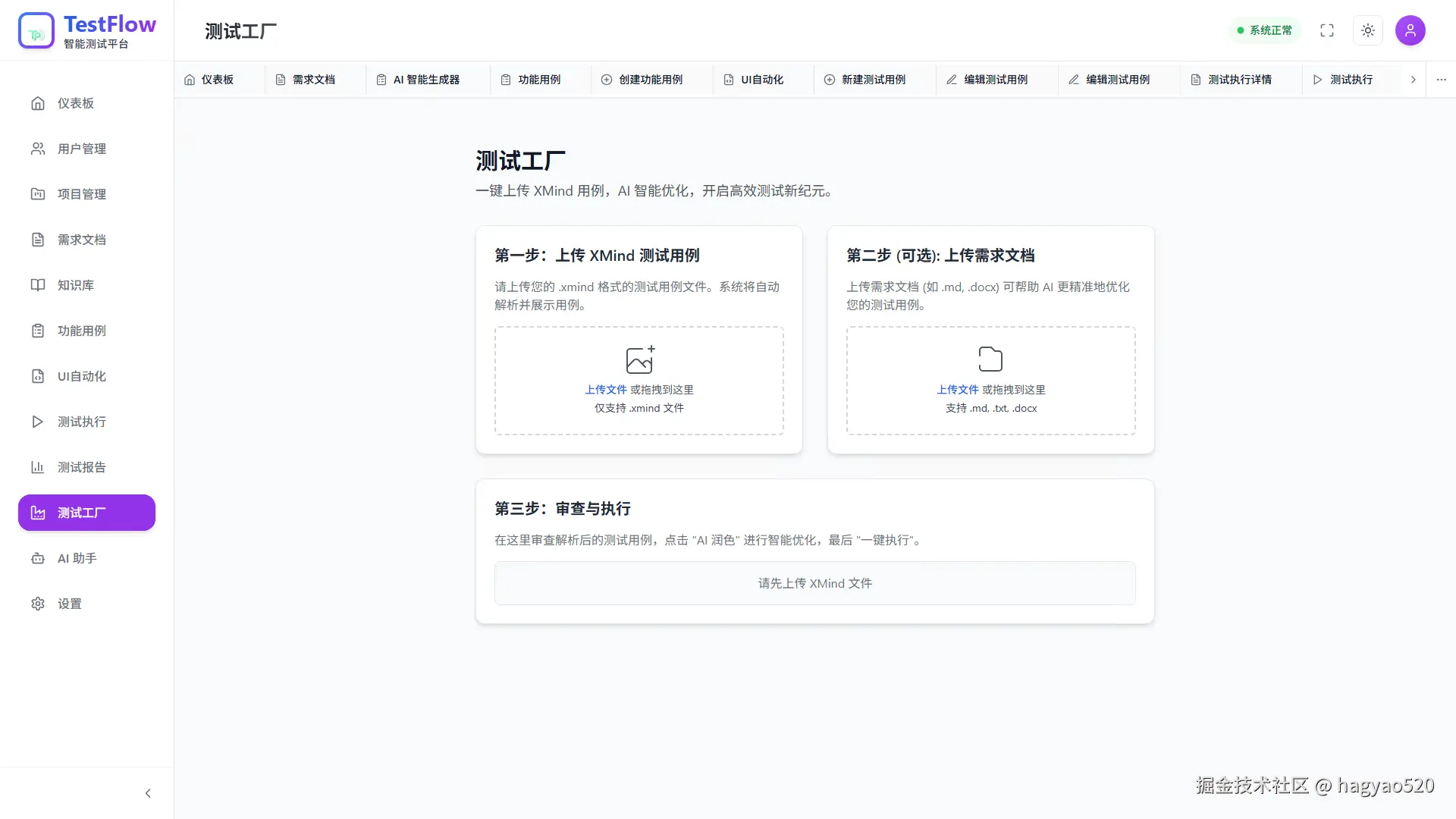Viewport: 1456px width, 819px height.
Task: Click 上传文件 under the requirements document step
Action: click(957, 390)
